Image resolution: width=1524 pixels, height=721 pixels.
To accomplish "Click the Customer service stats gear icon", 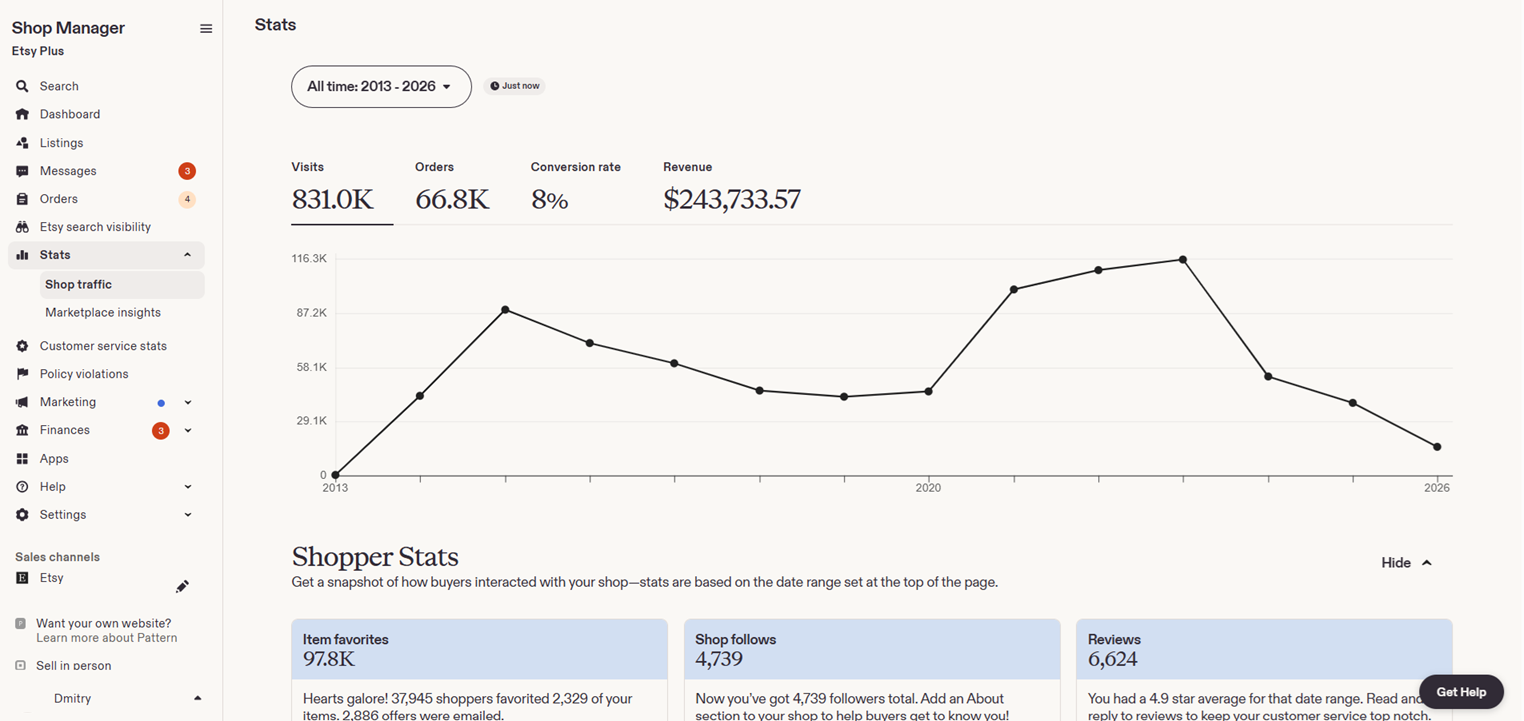I will [x=22, y=346].
